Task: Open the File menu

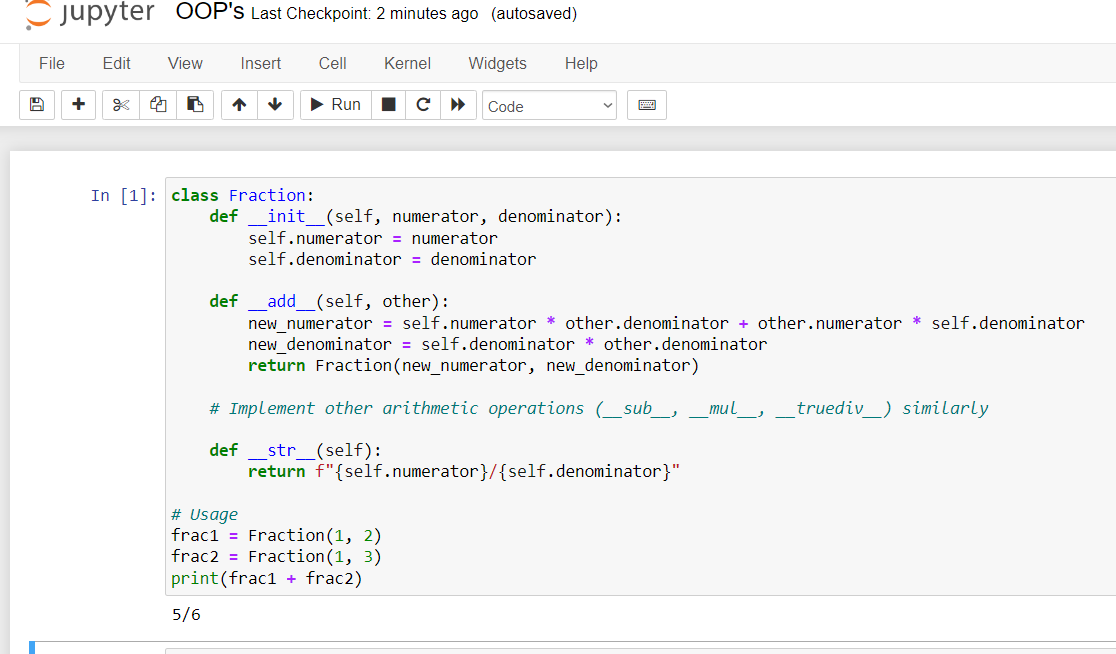Action: 52,63
